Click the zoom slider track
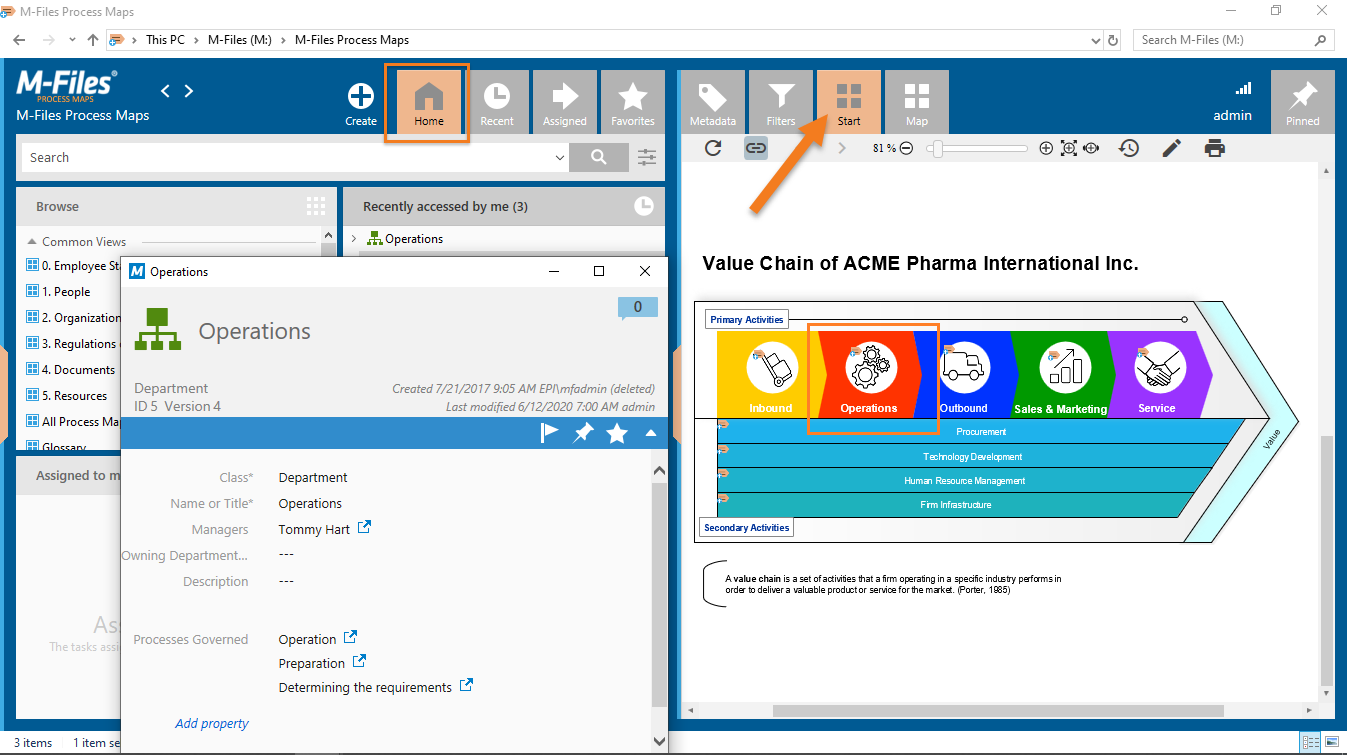Viewport: 1347px width, 755px height. point(977,148)
